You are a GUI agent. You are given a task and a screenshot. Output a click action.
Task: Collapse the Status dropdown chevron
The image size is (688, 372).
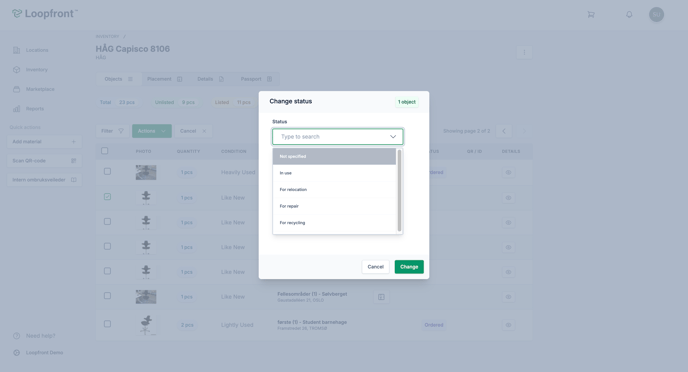click(x=393, y=137)
